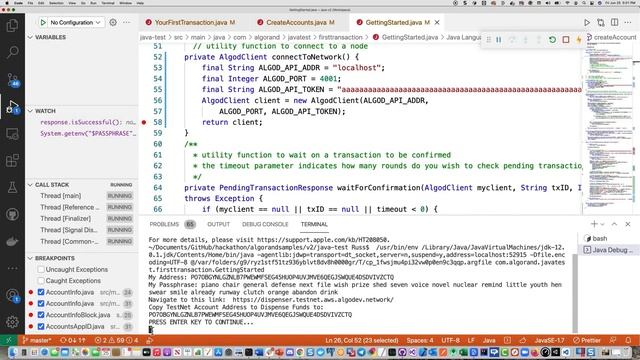Select TERMINAL panel tab
Image resolution: width=640 pixels, height=360 pixels.
[314, 224]
